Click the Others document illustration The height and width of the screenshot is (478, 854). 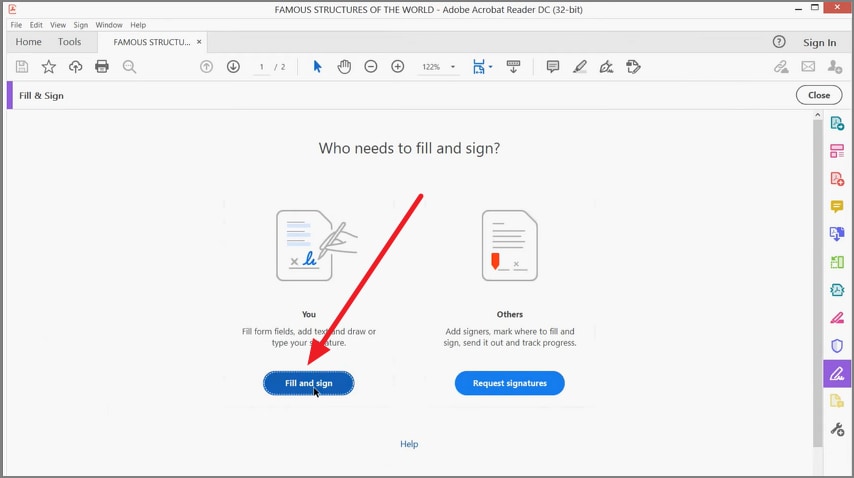(510, 246)
